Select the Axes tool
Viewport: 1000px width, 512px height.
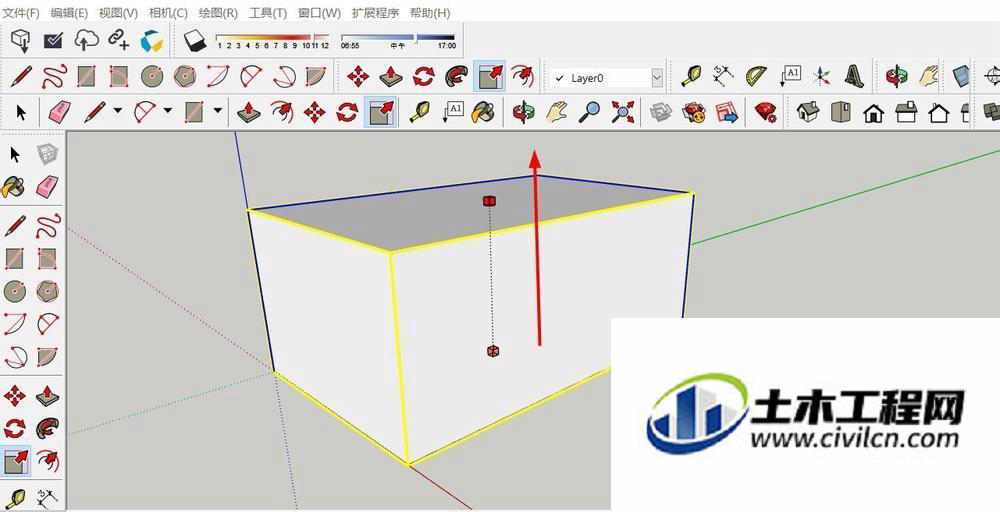[x=822, y=77]
